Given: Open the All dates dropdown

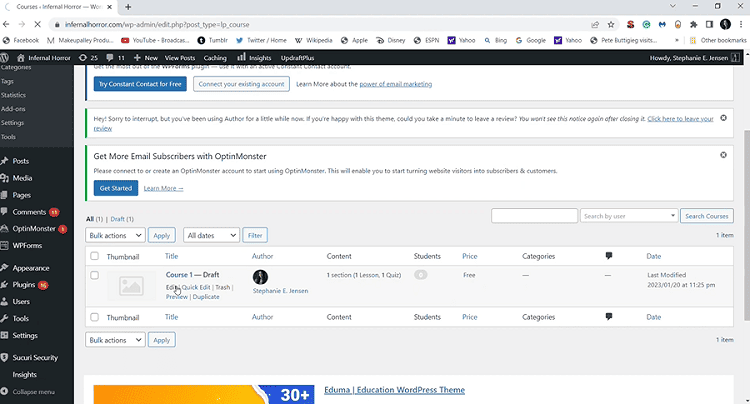Looking at the screenshot, I should (x=211, y=235).
